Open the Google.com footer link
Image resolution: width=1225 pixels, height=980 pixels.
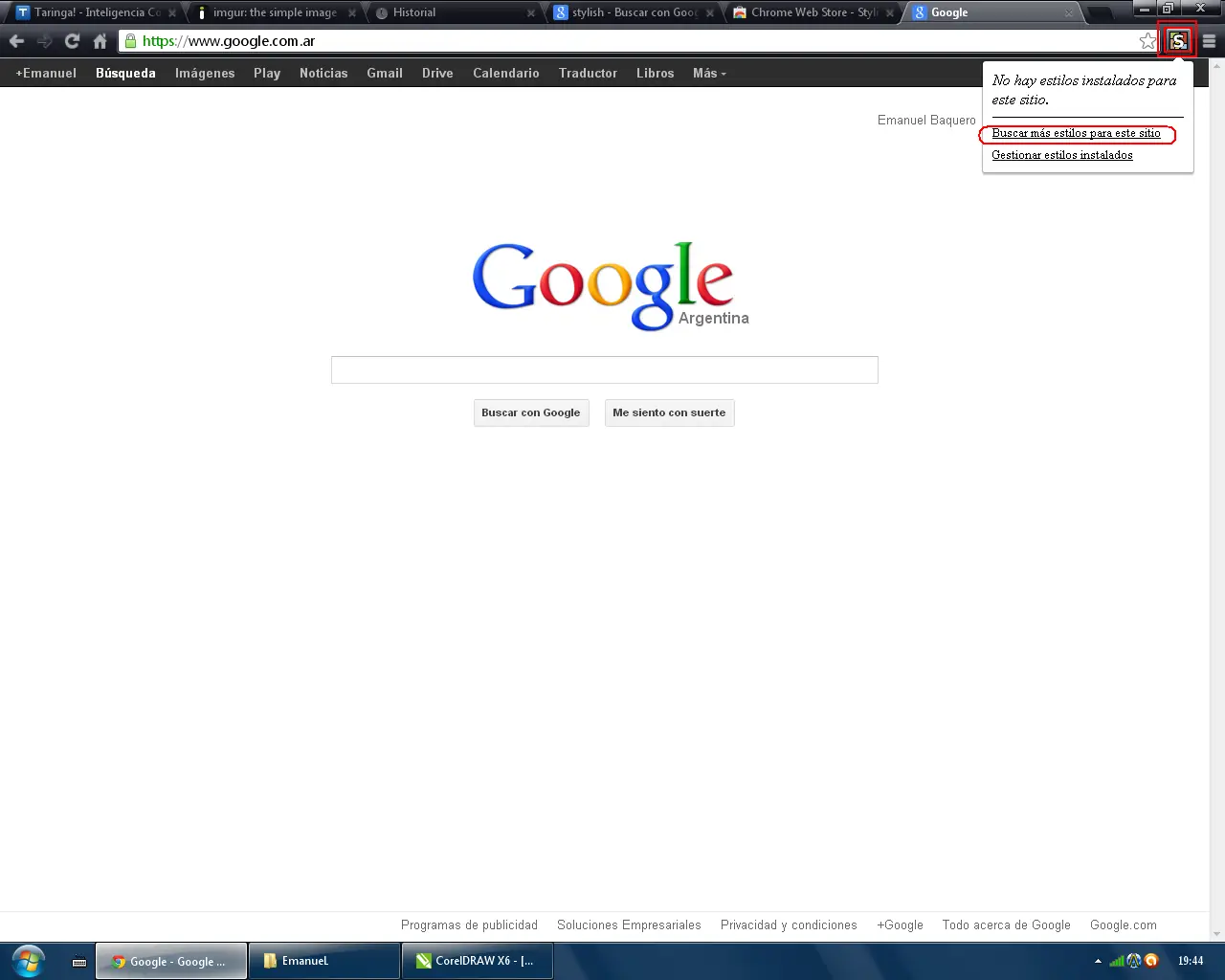pyautogui.click(x=1124, y=924)
